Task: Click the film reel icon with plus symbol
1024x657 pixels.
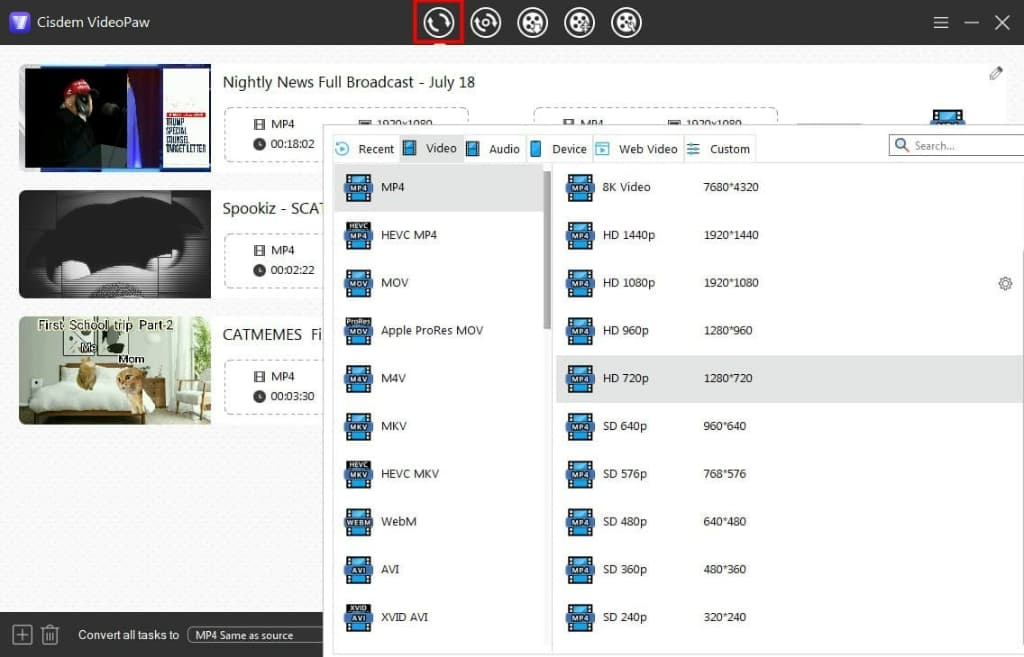Action: (x=579, y=21)
